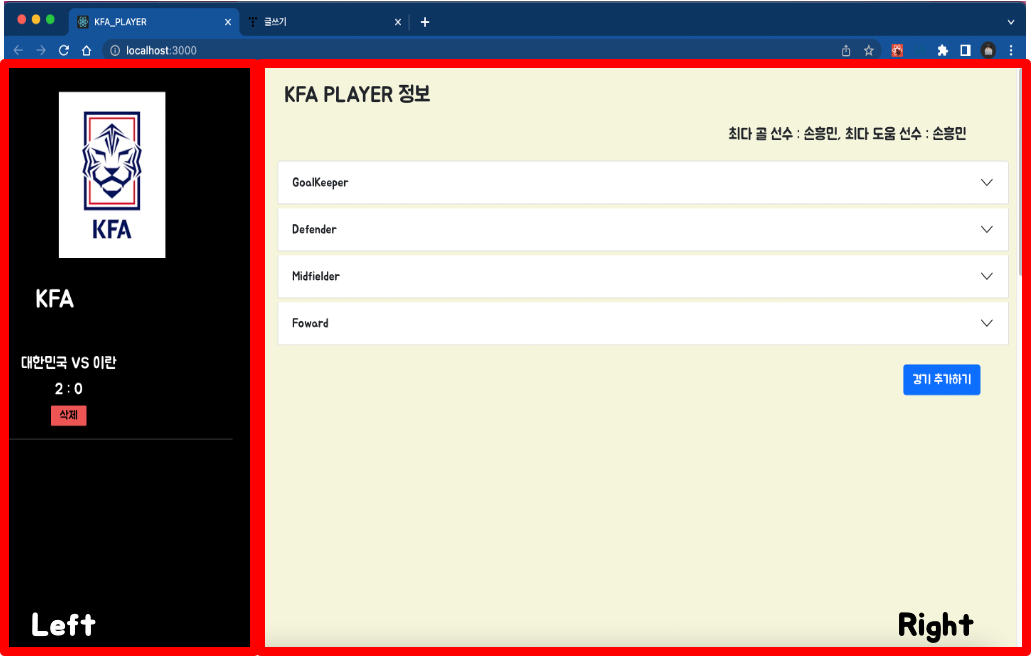Click the page vertical scrollbar
Viewport: 1032px width, 664px height.
1021,171
